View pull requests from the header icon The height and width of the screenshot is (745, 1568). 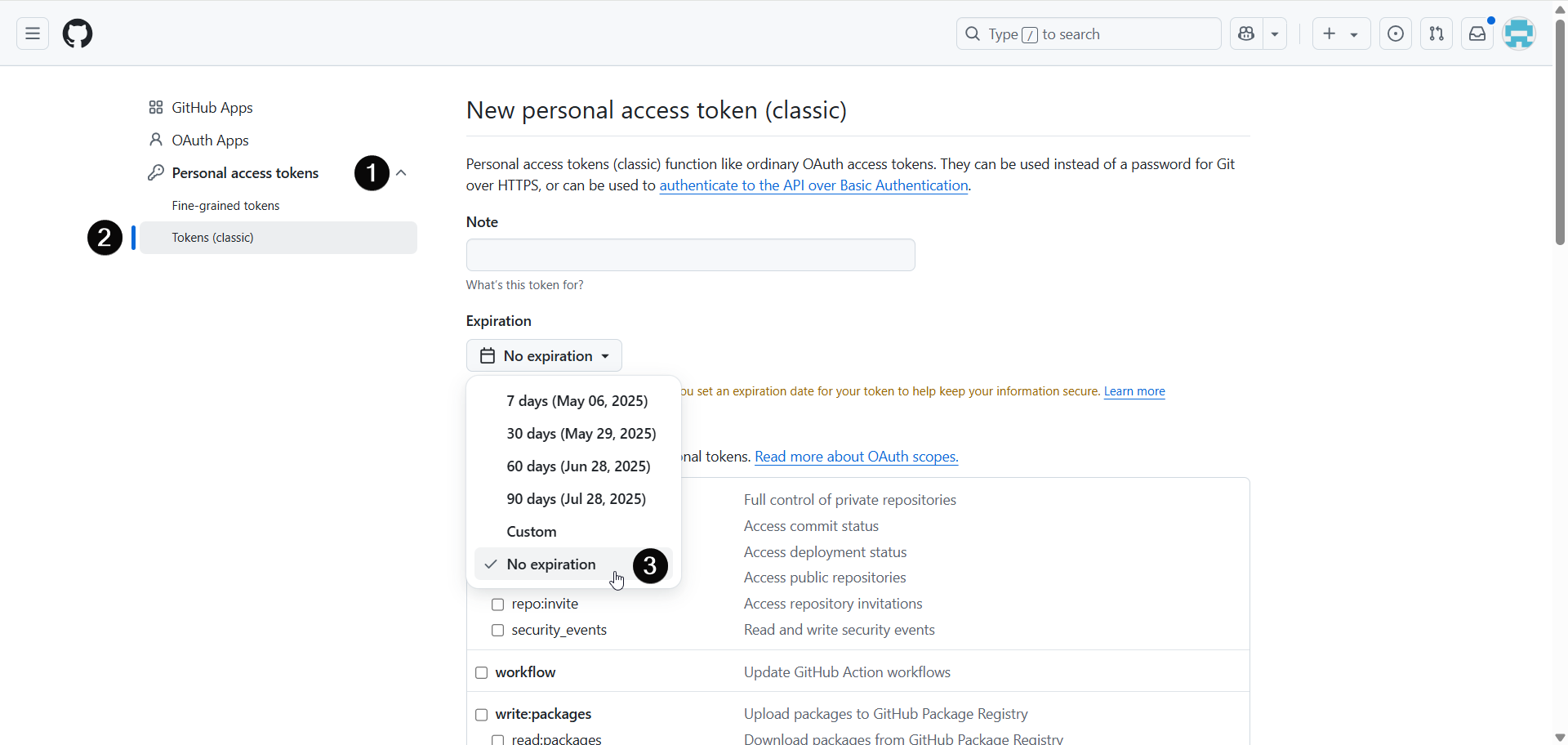1437,33
